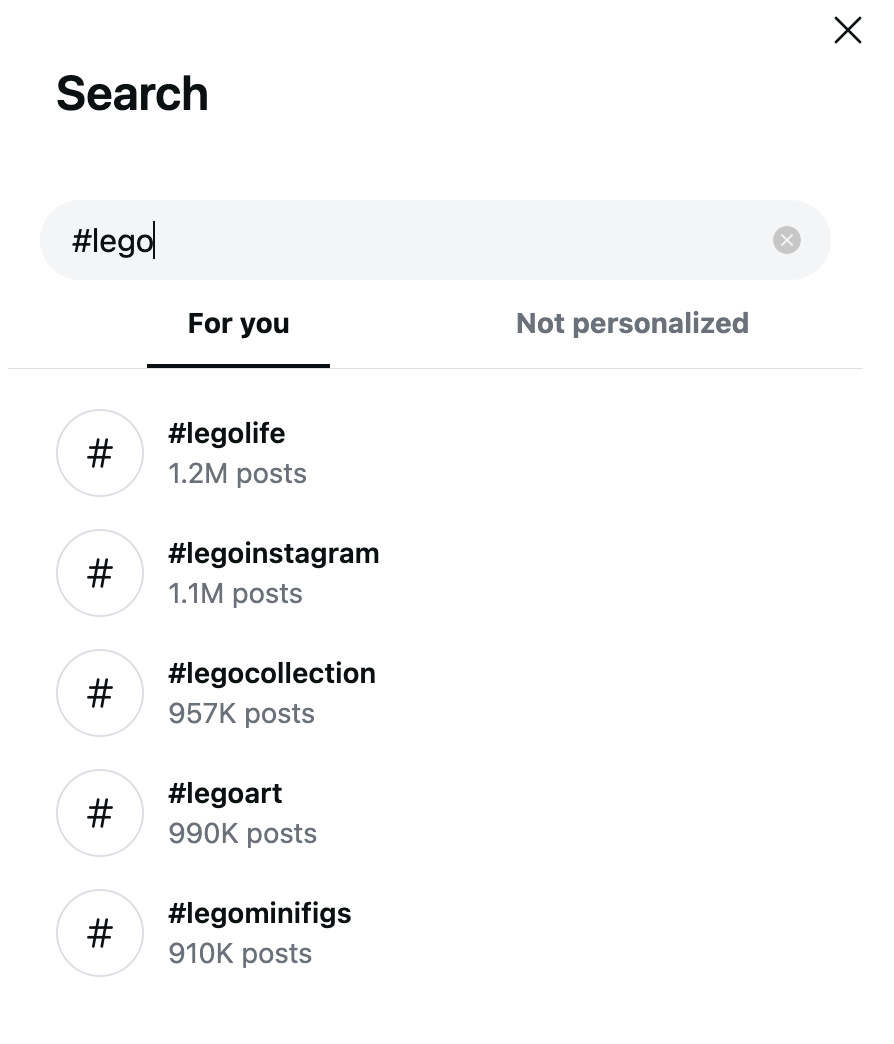Click the hashtag icon beside #legoart
894x1044 pixels.
tap(100, 813)
